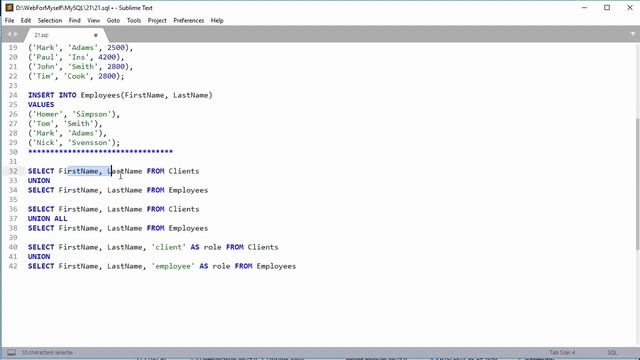Open the Tools menu
Image resolution: width=640 pixels, height=360 pixels.
click(133, 20)
